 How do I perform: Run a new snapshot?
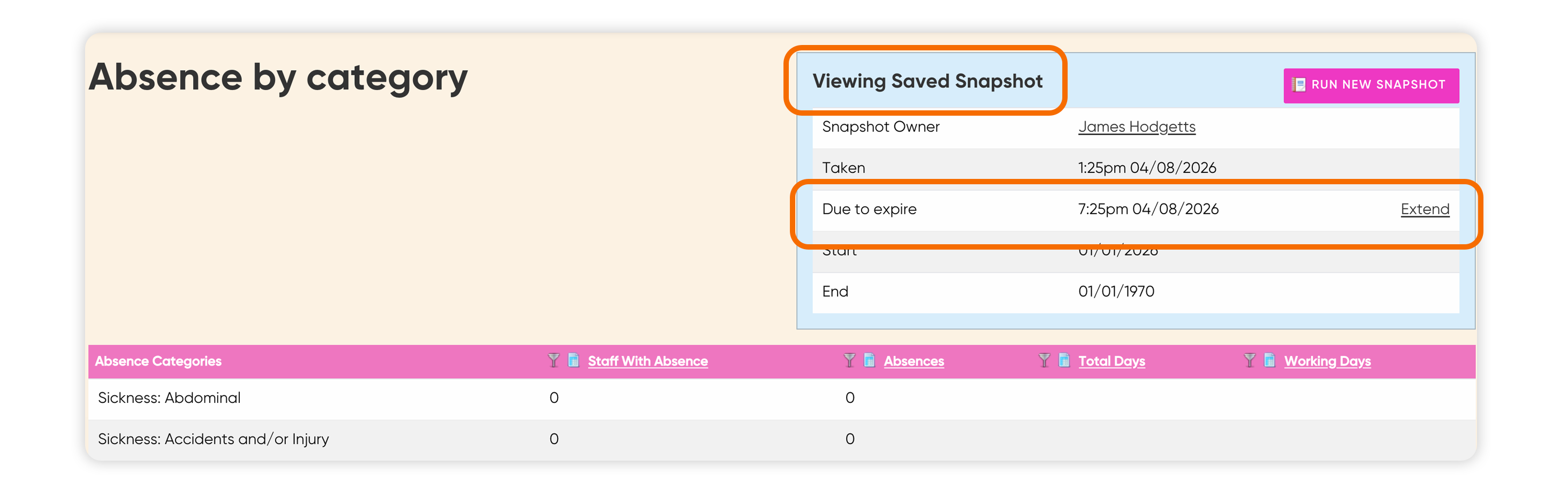(x=1371, y=85)
